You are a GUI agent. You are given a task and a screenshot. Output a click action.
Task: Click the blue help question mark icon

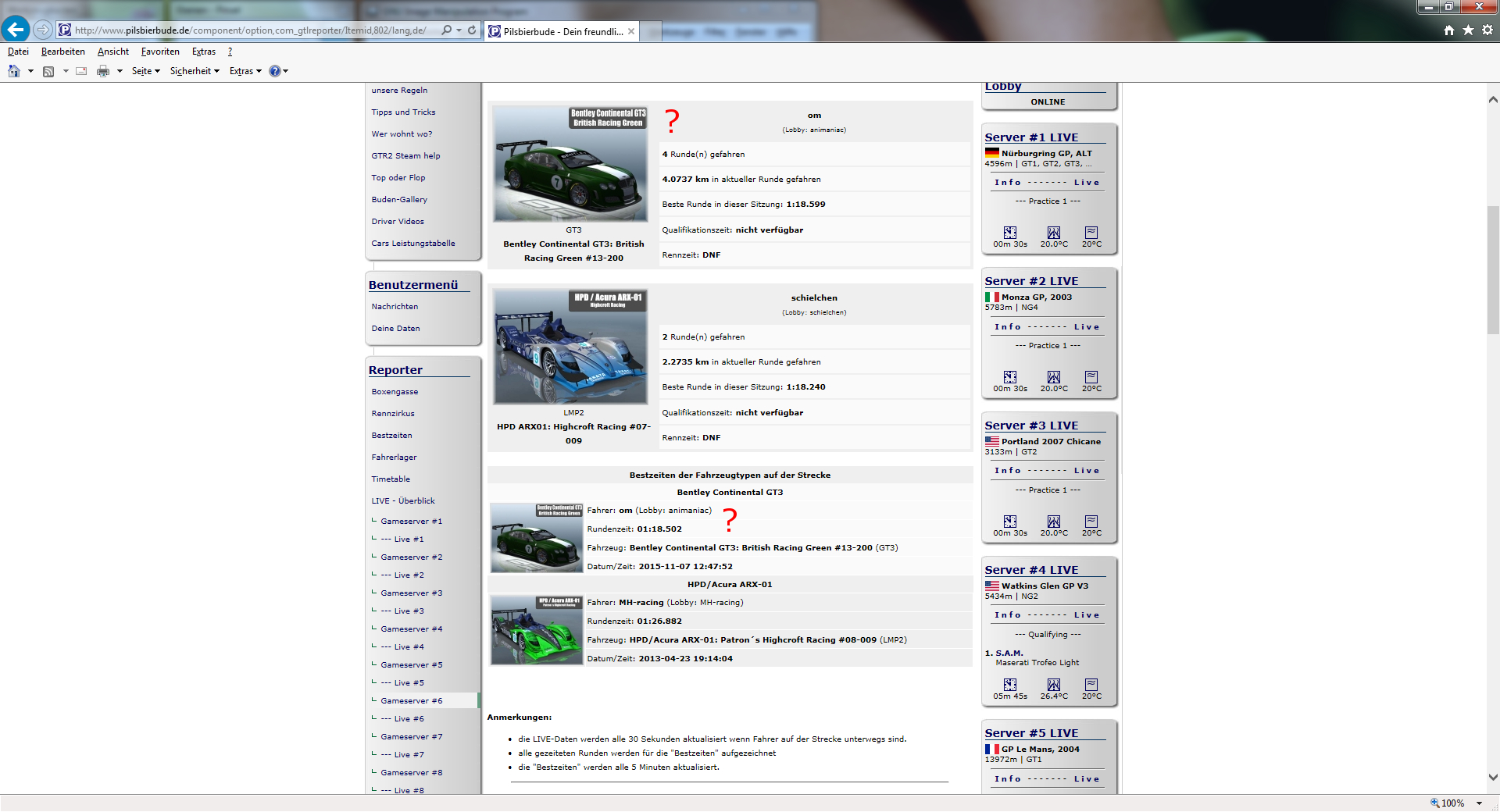point(274,71)
